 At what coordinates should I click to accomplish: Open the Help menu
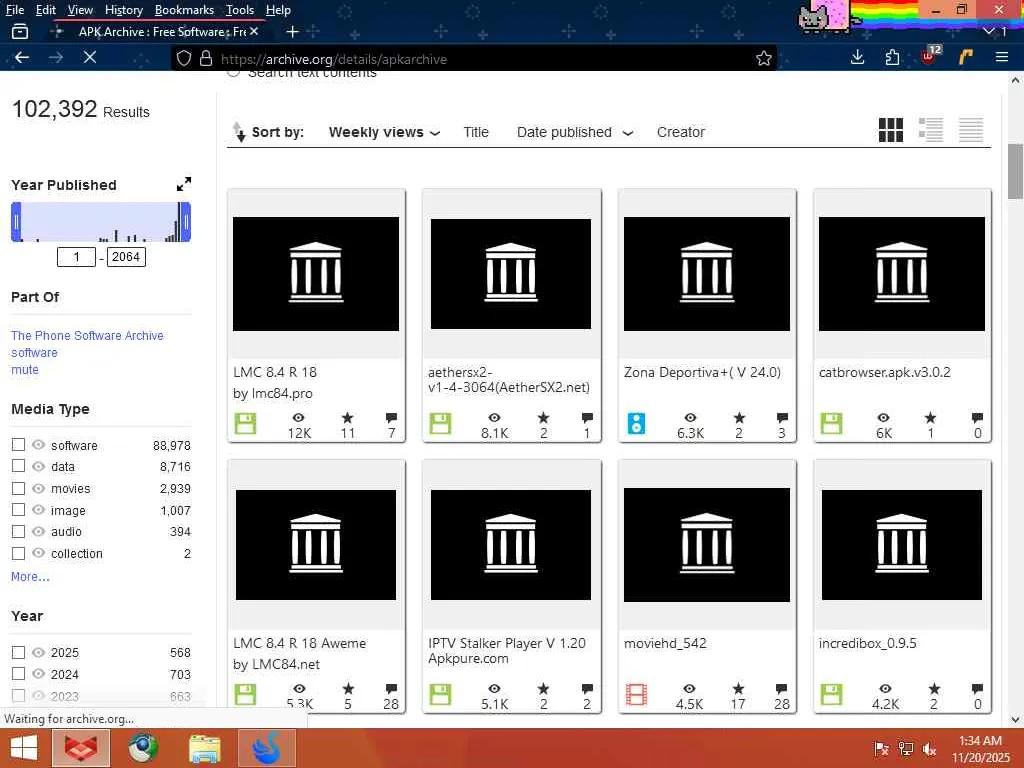point(278,10)
